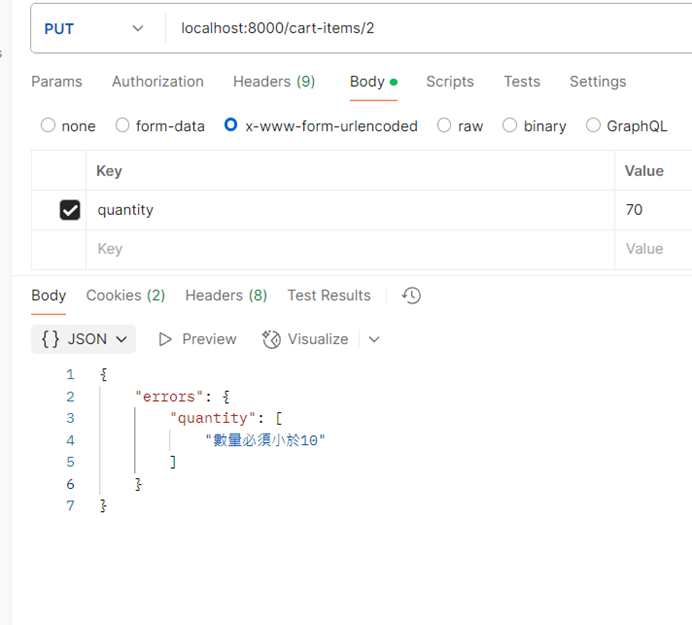Screen dimensions: 692x625
Task: Open the response history clock icon
Action: (x=411, y=295)
